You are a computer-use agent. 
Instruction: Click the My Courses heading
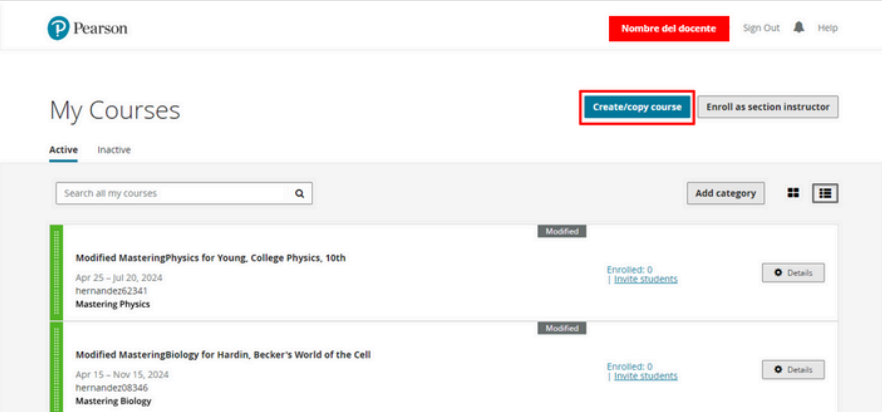115,110
